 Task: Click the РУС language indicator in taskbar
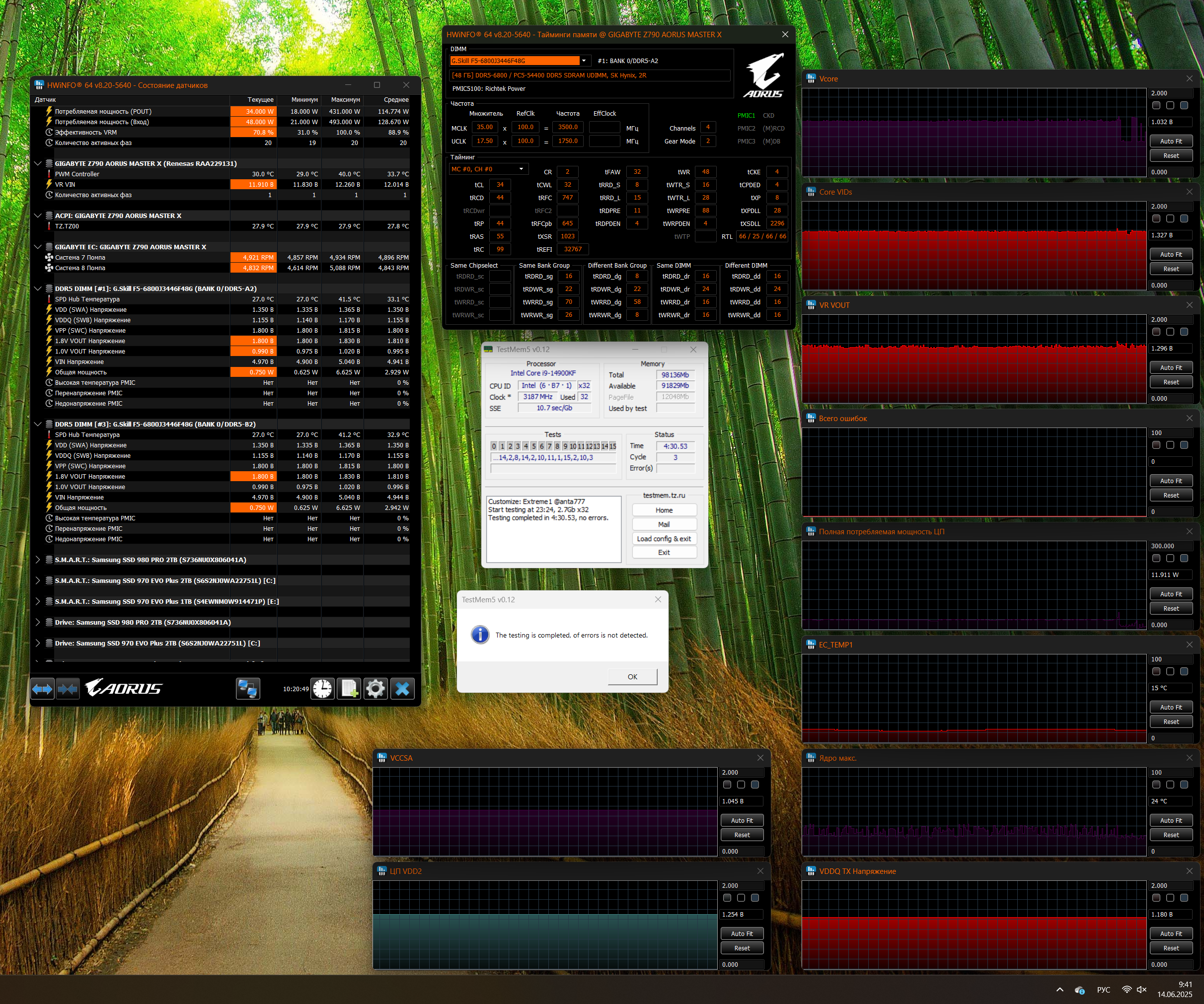point(1103,990)
